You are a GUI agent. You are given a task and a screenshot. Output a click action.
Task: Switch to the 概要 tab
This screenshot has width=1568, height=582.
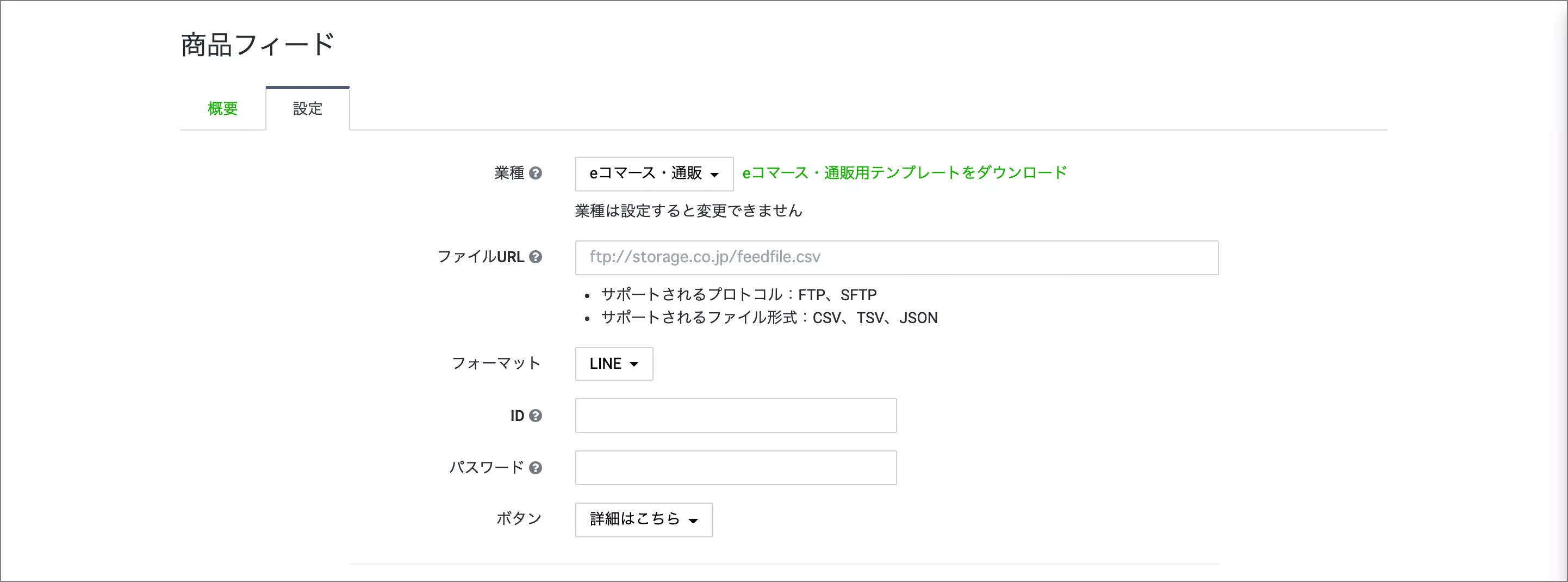[x=222, y=109]
